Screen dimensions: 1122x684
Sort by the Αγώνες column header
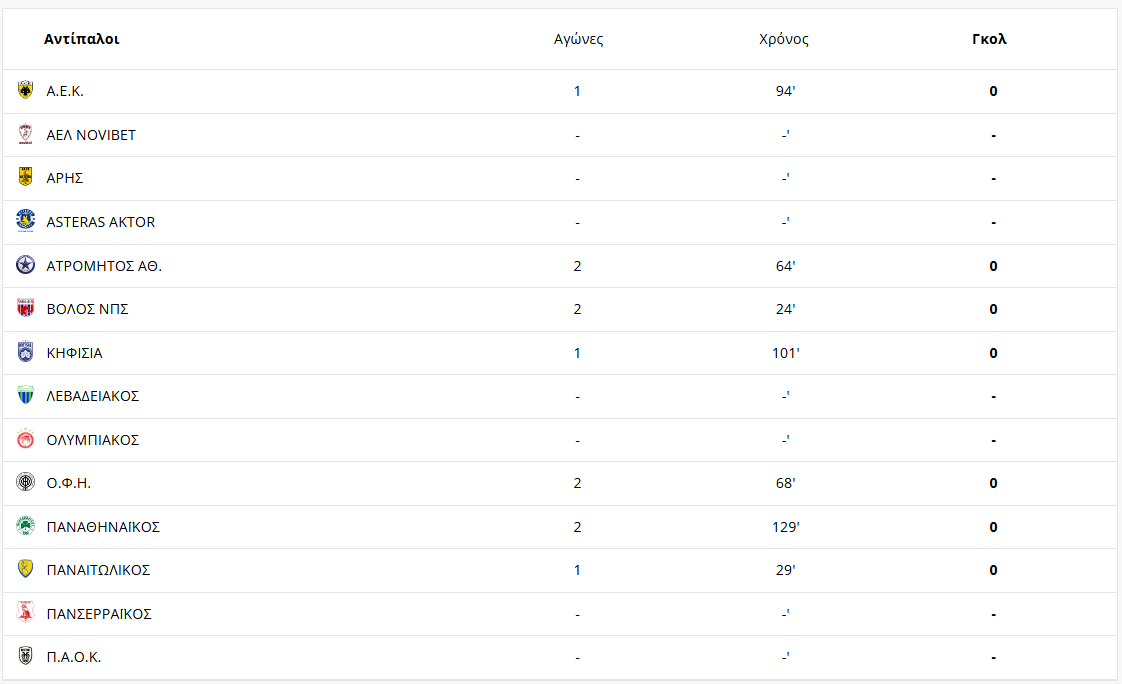[x=578, y=40]
